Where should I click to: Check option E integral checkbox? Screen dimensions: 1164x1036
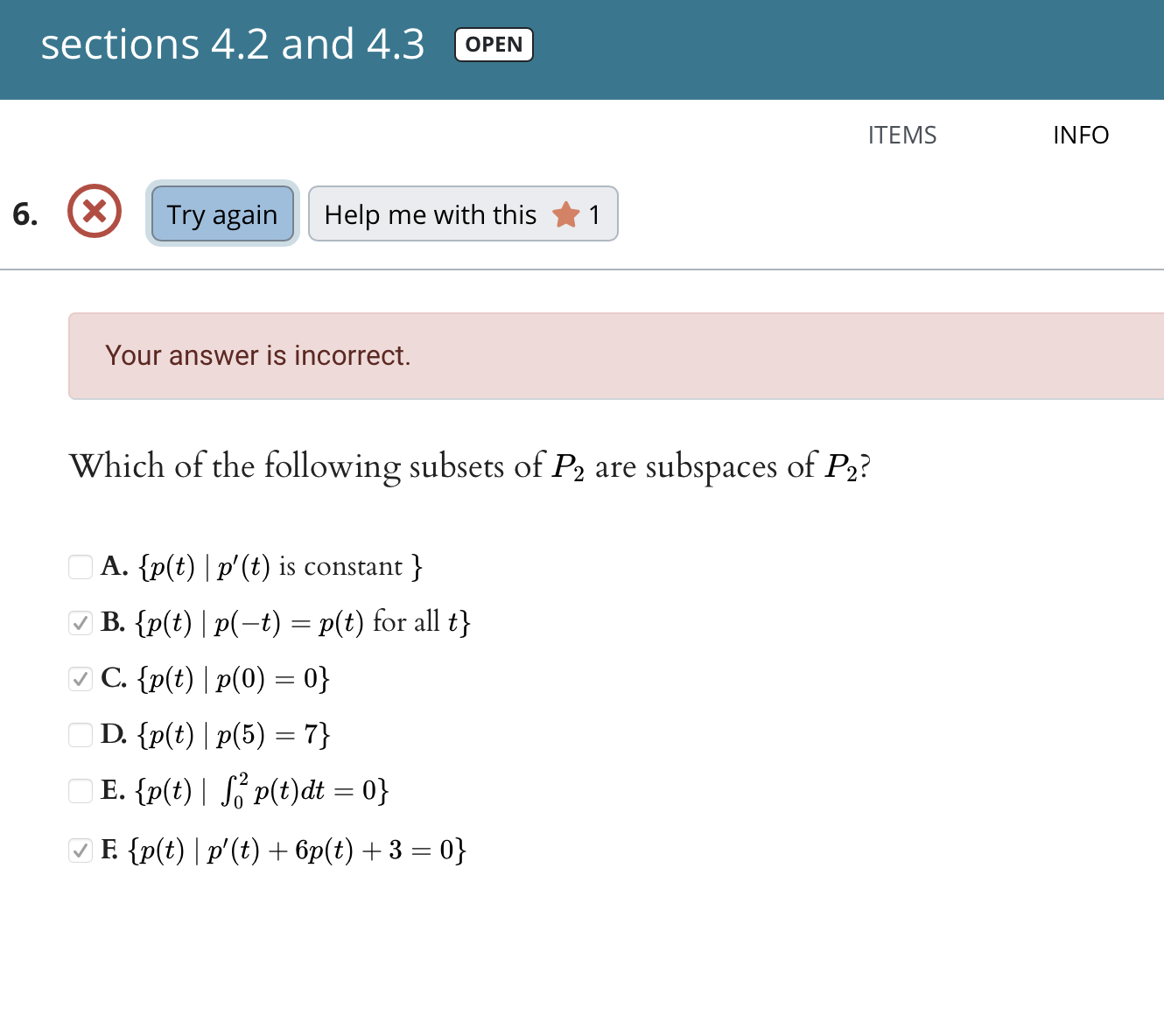pyautogui.click(x=81, y=791)
